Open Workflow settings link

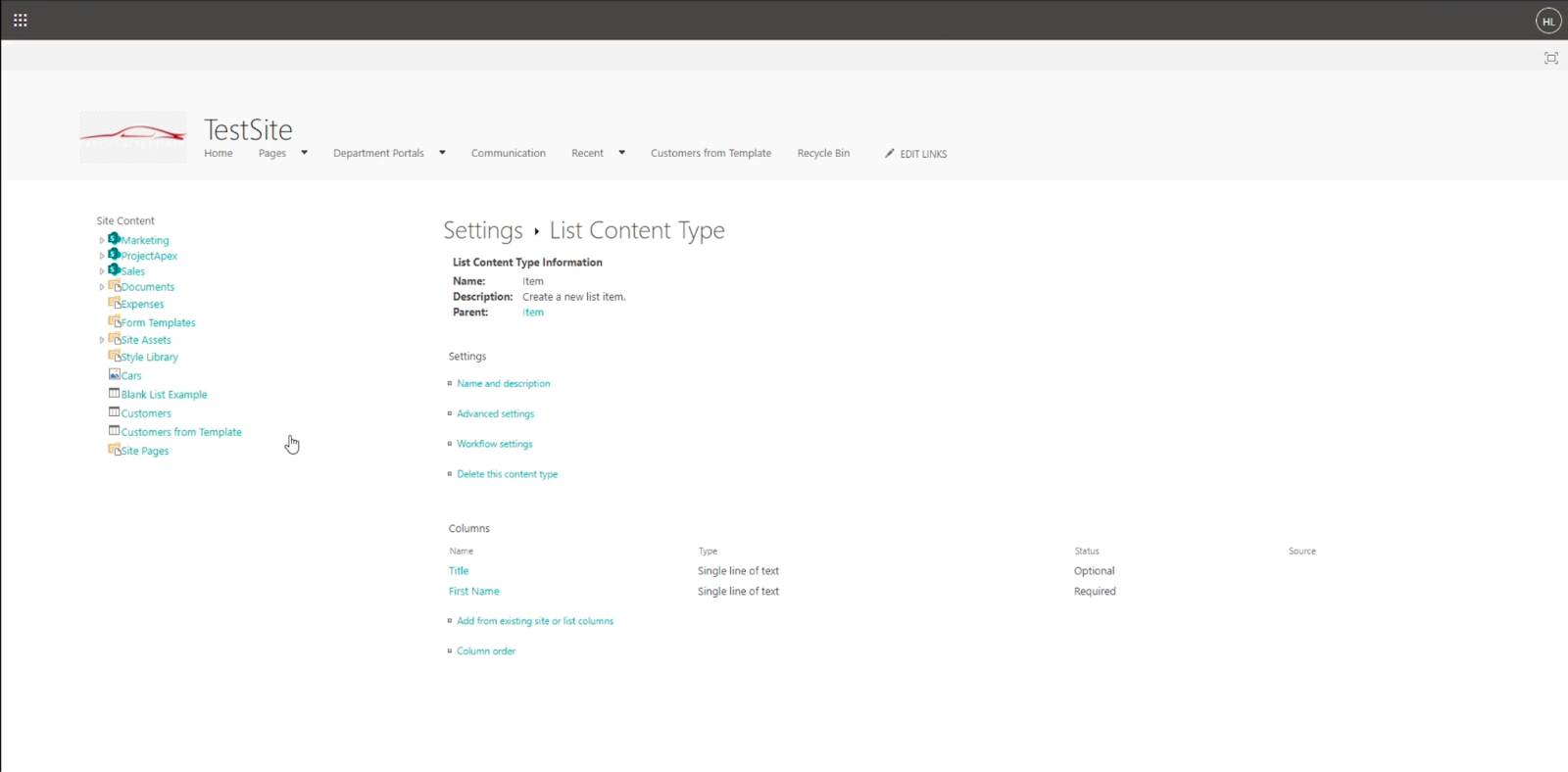pos(495,444)
